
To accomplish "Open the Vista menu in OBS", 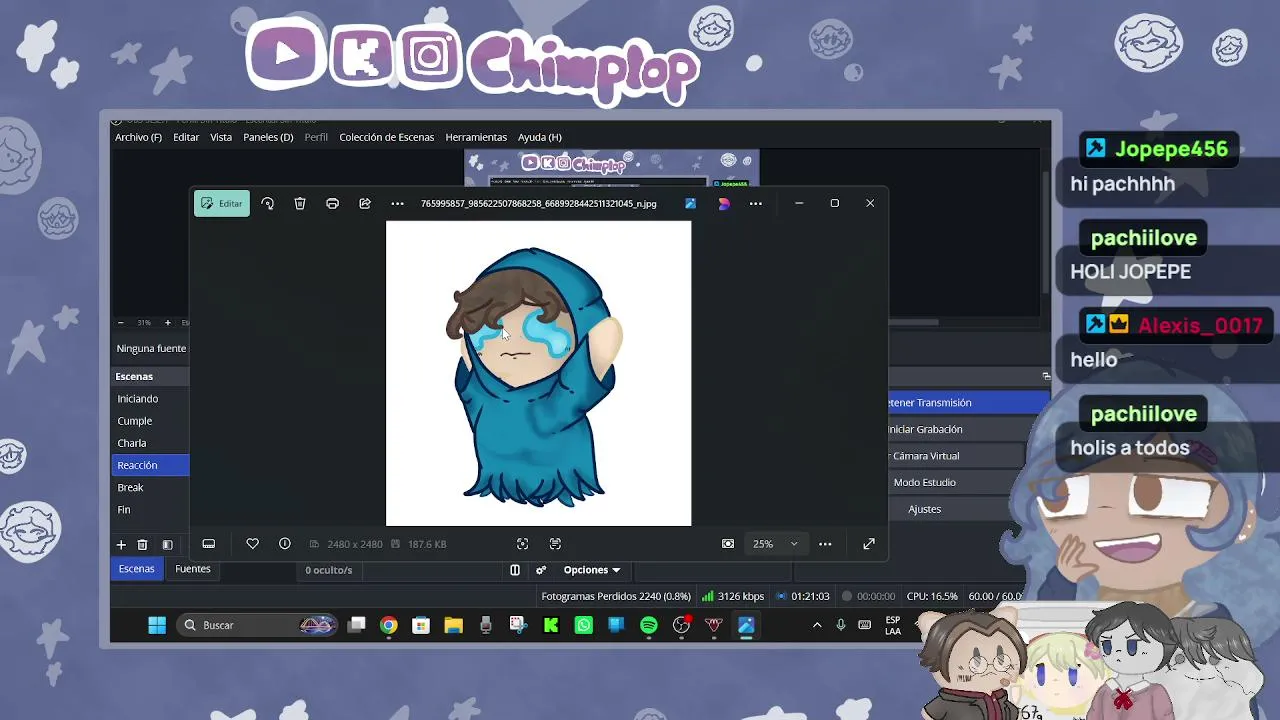I will click(221, 137).
